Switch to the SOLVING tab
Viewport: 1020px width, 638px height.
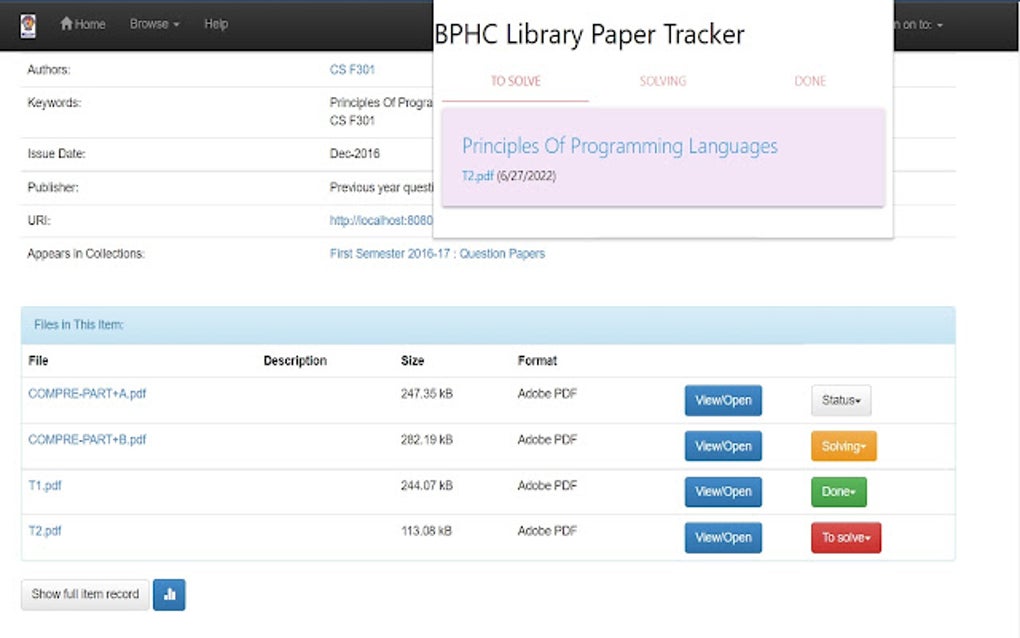pos(662,81)
